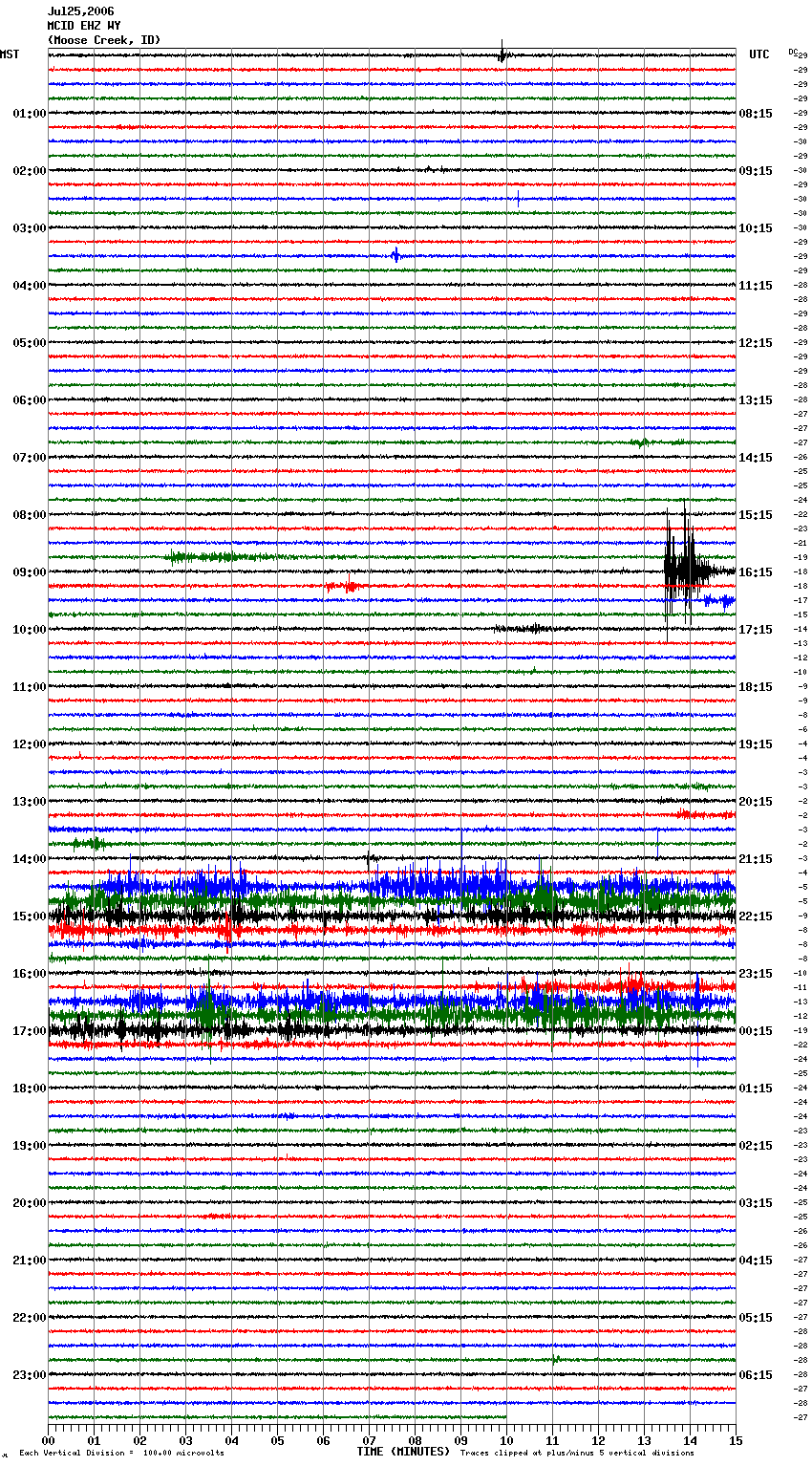Click the 09:15 UTC time label

[756, 171]
